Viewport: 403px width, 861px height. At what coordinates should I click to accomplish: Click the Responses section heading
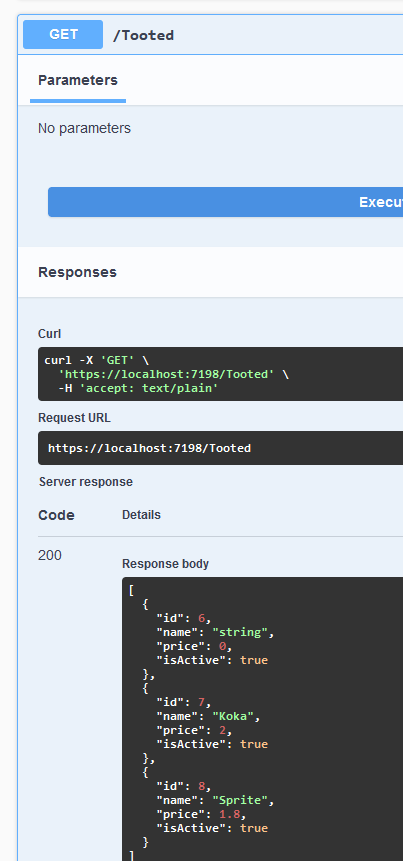[77, 272]
